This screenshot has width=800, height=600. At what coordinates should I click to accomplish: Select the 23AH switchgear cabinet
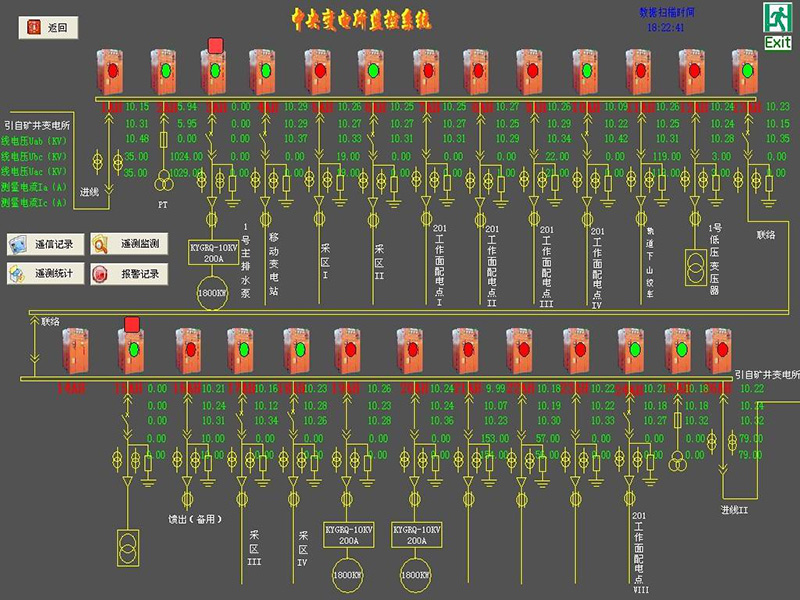click(x=577, y=351)
